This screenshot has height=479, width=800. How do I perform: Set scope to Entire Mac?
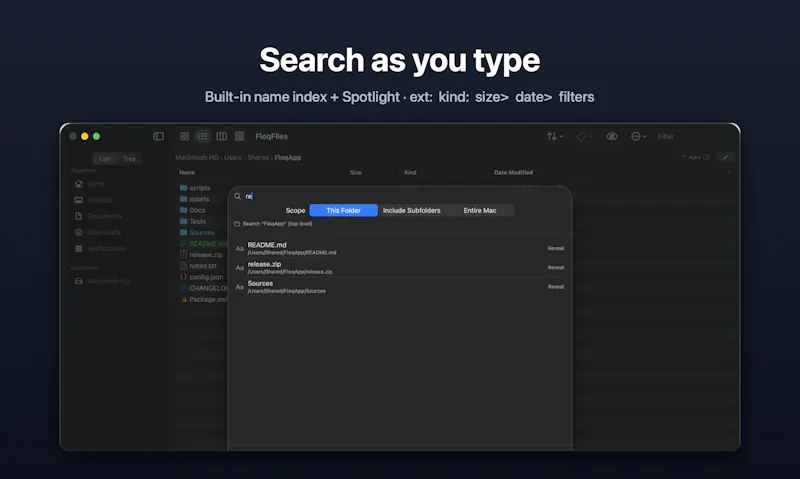click(x=480, y=210)
